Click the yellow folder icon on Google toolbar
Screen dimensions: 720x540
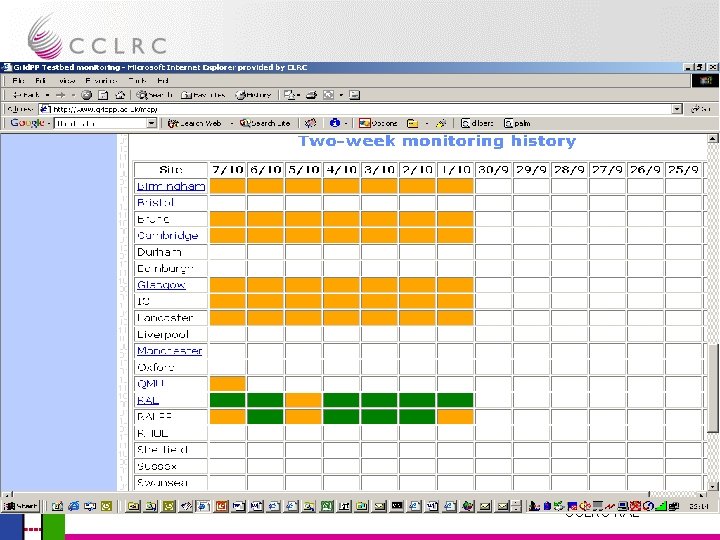[x=412, y=123]
